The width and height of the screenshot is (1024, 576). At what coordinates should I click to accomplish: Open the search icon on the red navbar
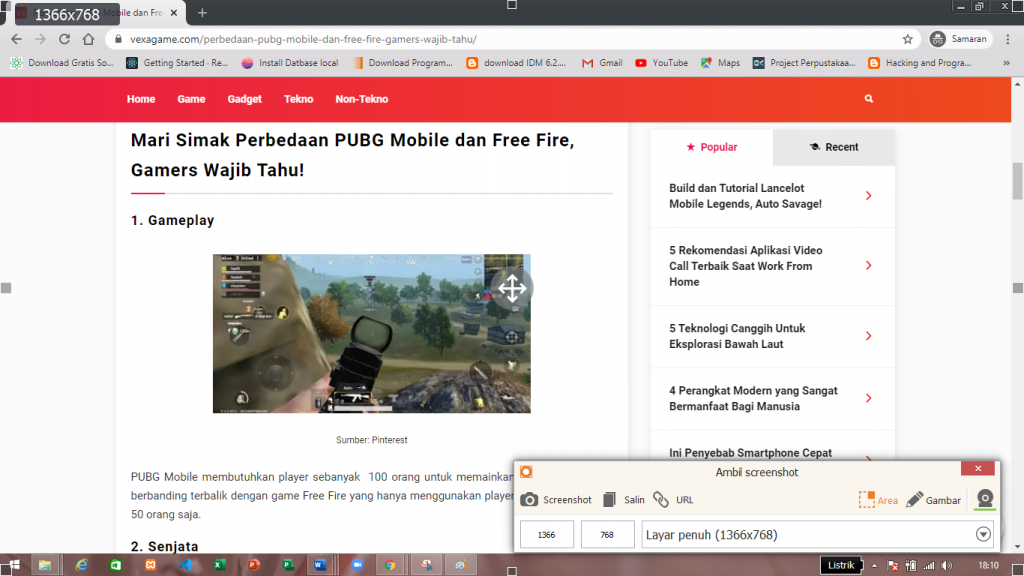(868, 99)
